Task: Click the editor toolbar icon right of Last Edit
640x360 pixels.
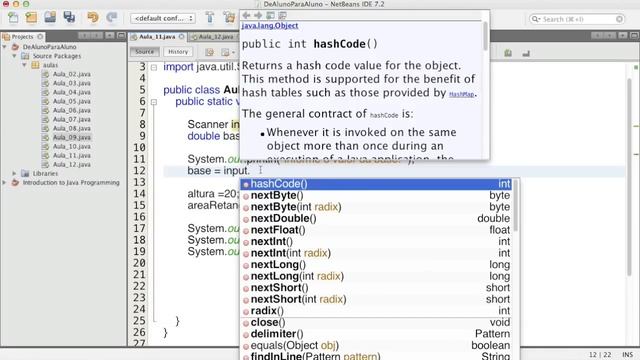Action: 225,52
